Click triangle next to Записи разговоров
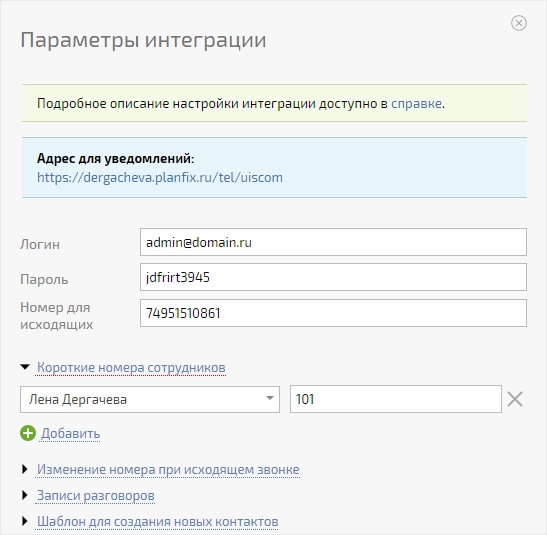Image resolution: width=547 pixels, height=535 pixels. click(25, 495)
